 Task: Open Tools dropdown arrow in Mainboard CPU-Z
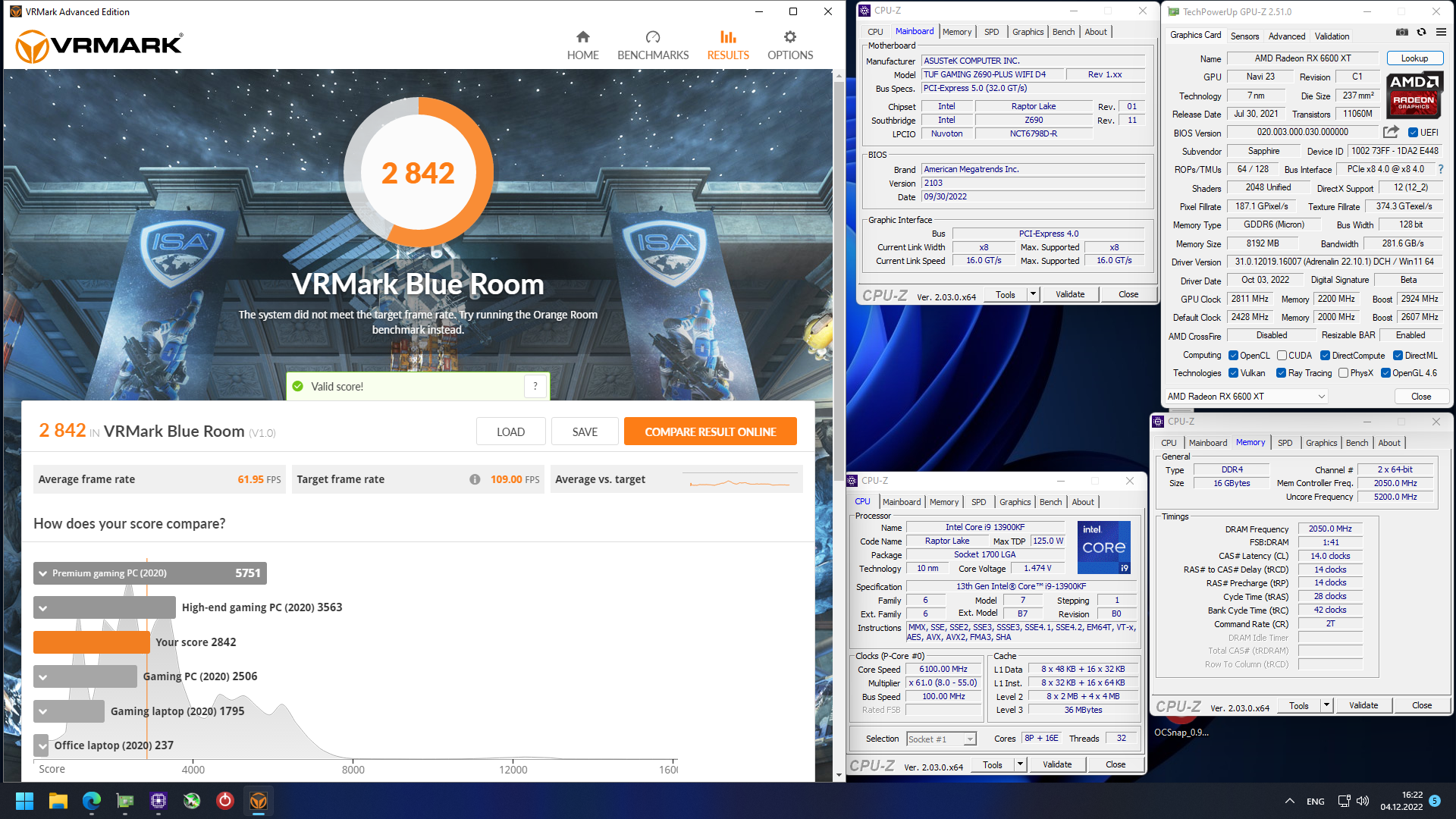pyautogui.click(x=1033, y=294)
